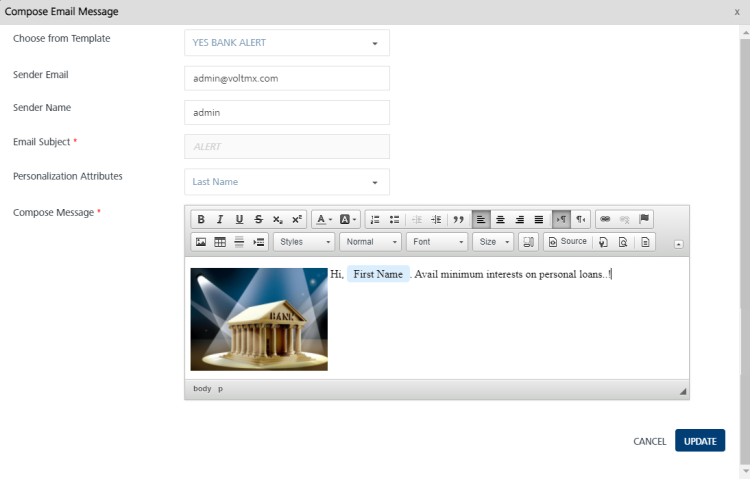Screen dimensions: 750x479
Task: Apply Superscript formatting
Action: [x=297, y=219]
